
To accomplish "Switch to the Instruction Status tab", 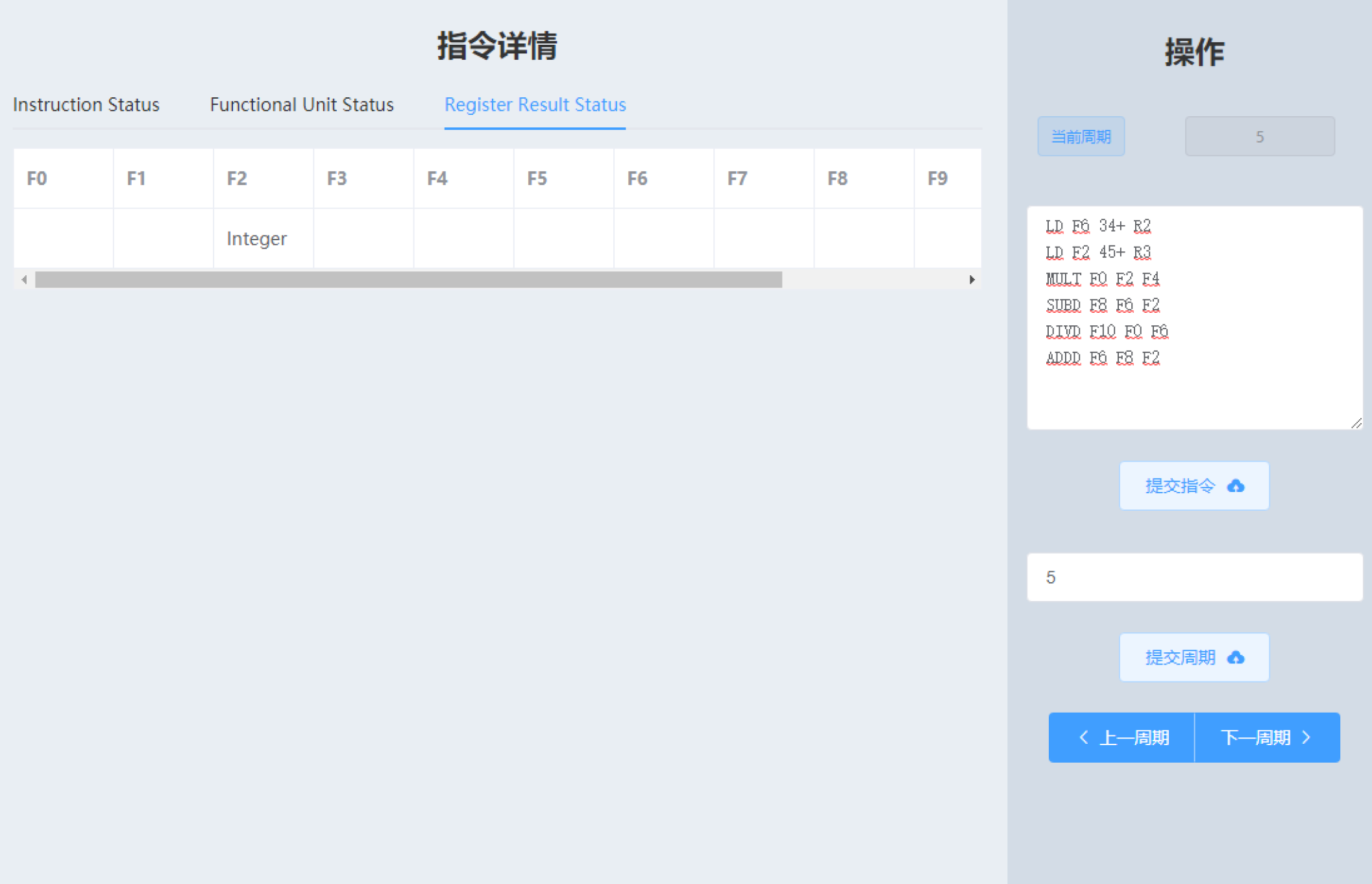I will [86, 104].
